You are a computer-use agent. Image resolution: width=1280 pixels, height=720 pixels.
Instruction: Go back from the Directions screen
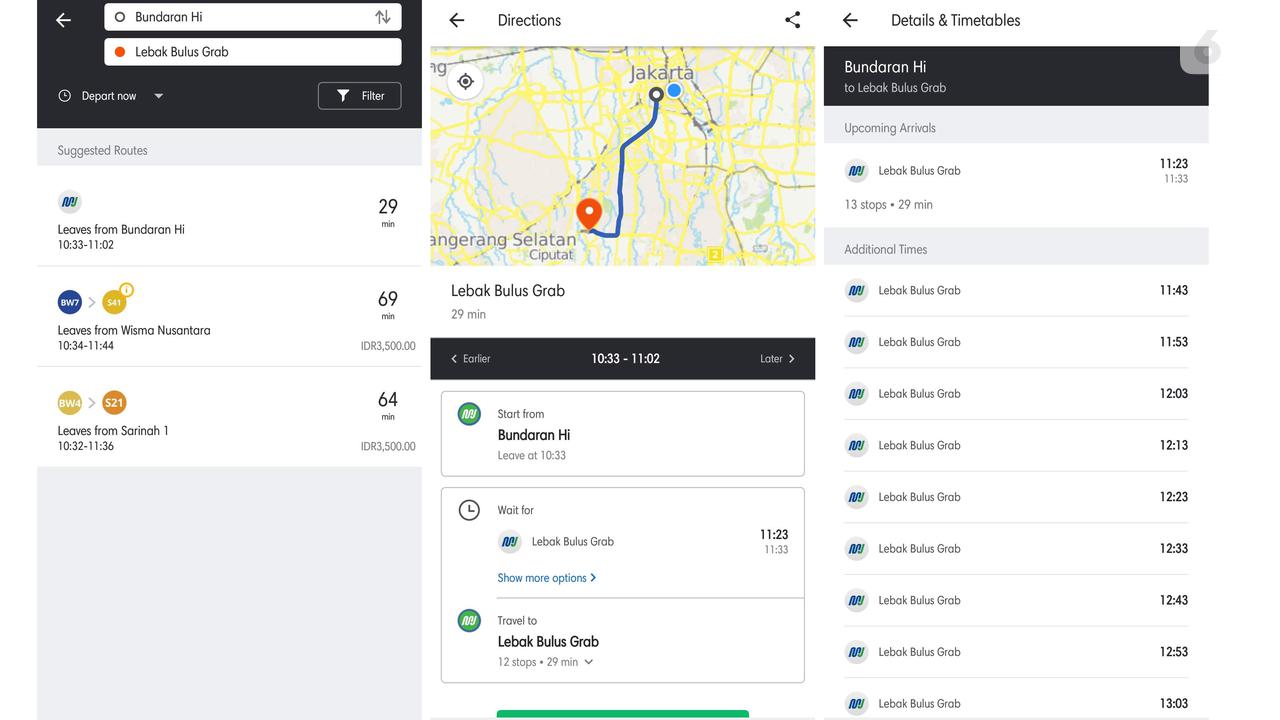[457, 20]
